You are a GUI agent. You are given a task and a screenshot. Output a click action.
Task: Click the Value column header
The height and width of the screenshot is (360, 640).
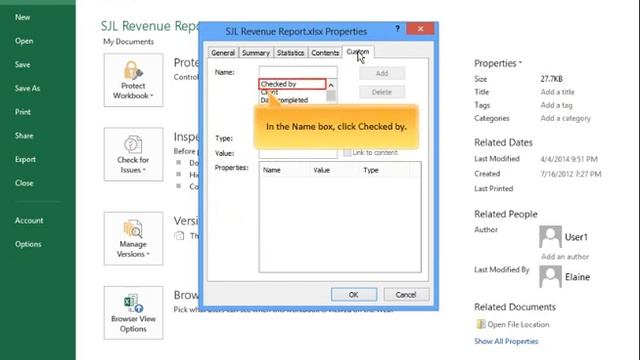point(322,170)
